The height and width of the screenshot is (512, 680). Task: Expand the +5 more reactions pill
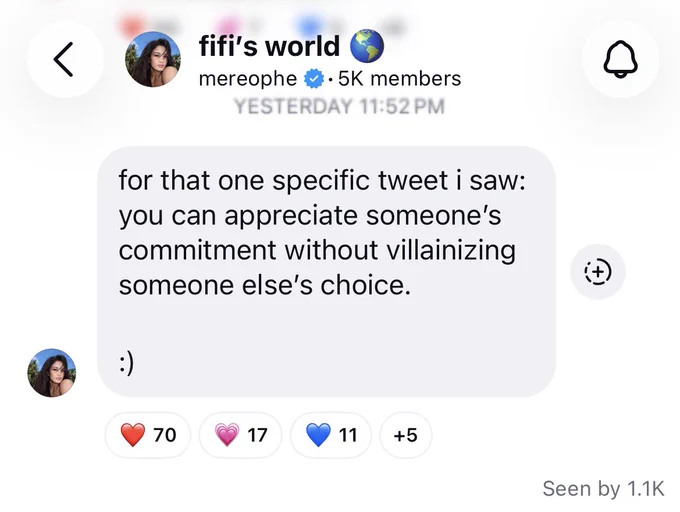click(405, 435)
